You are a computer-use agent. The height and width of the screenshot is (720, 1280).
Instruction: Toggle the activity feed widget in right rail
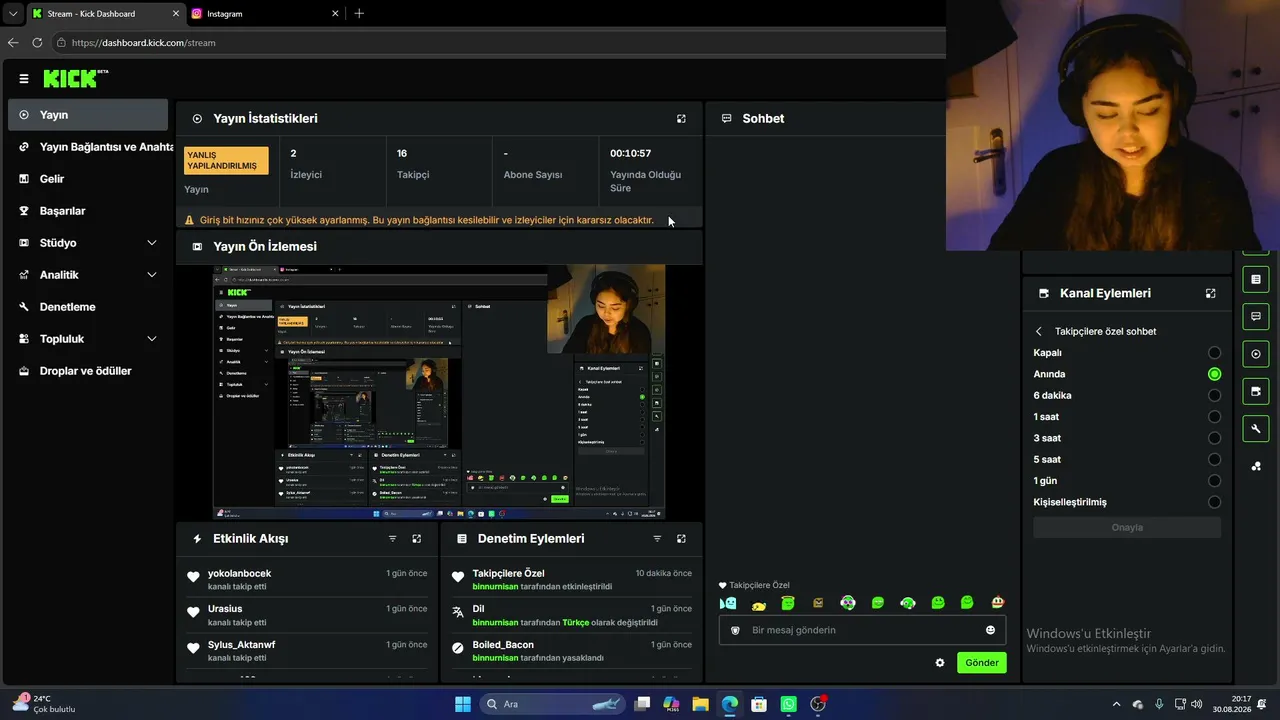[1256, 279]
